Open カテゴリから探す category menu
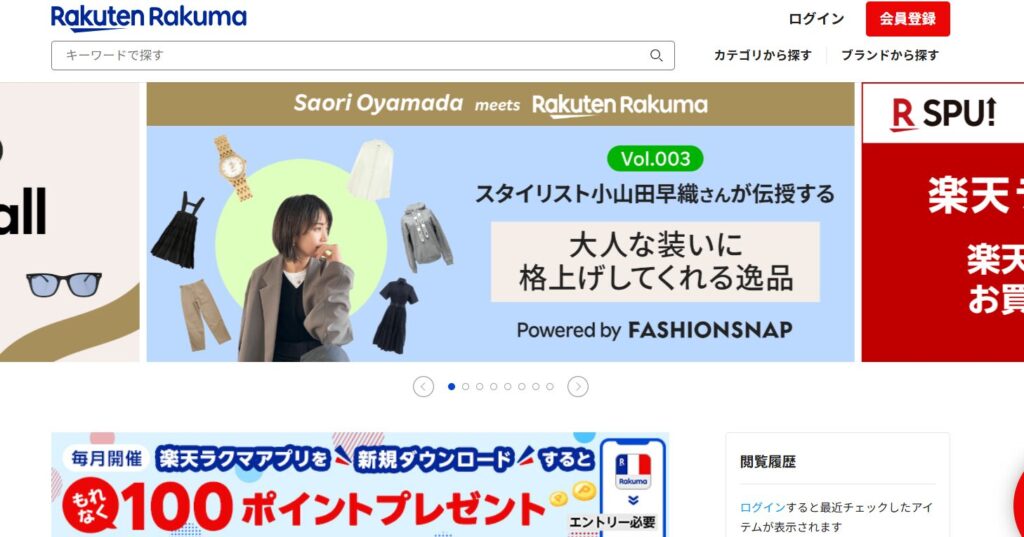The width and height of the screenshot is (1024, 537). click(x=763, y=56)
